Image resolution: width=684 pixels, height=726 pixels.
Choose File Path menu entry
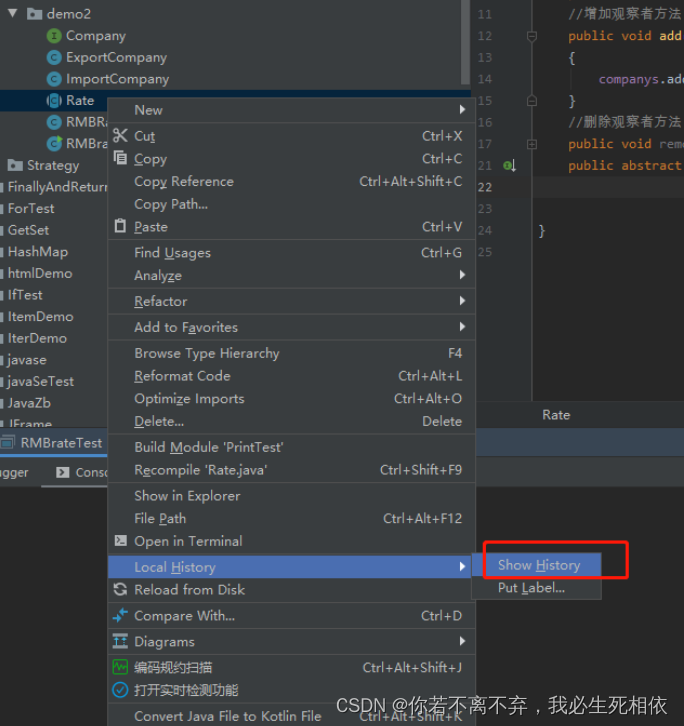(x=292, y=519)
